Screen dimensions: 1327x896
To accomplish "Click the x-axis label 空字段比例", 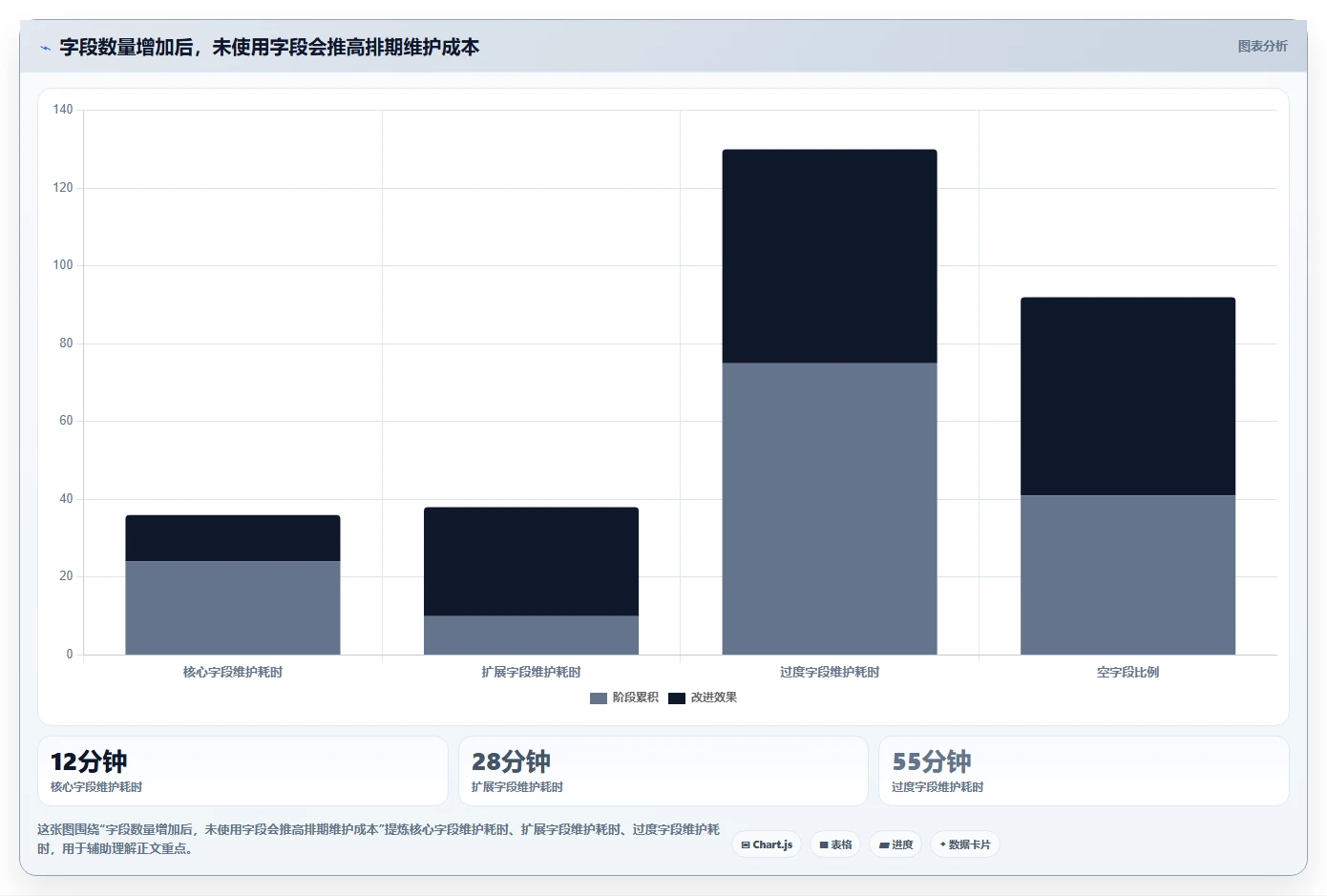I will [1127, 672].
